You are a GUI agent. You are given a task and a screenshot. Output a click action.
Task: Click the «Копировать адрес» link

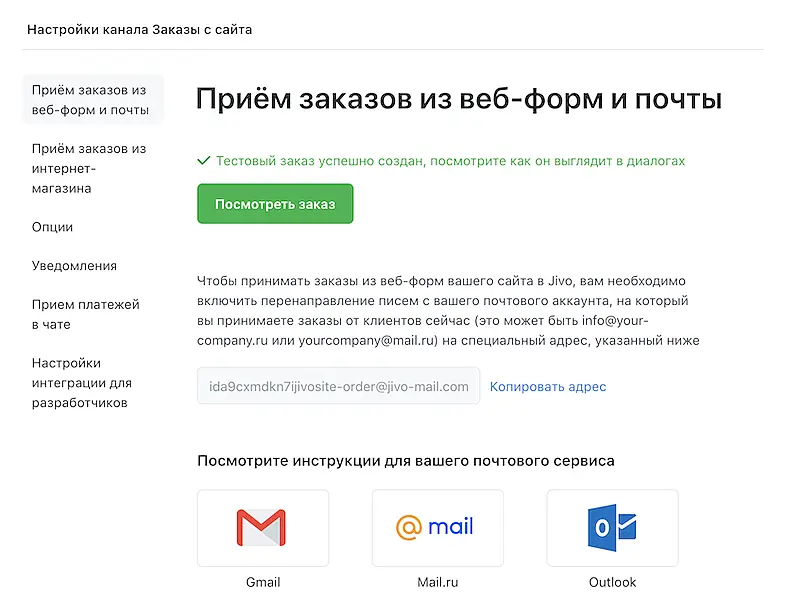point(548,387)
